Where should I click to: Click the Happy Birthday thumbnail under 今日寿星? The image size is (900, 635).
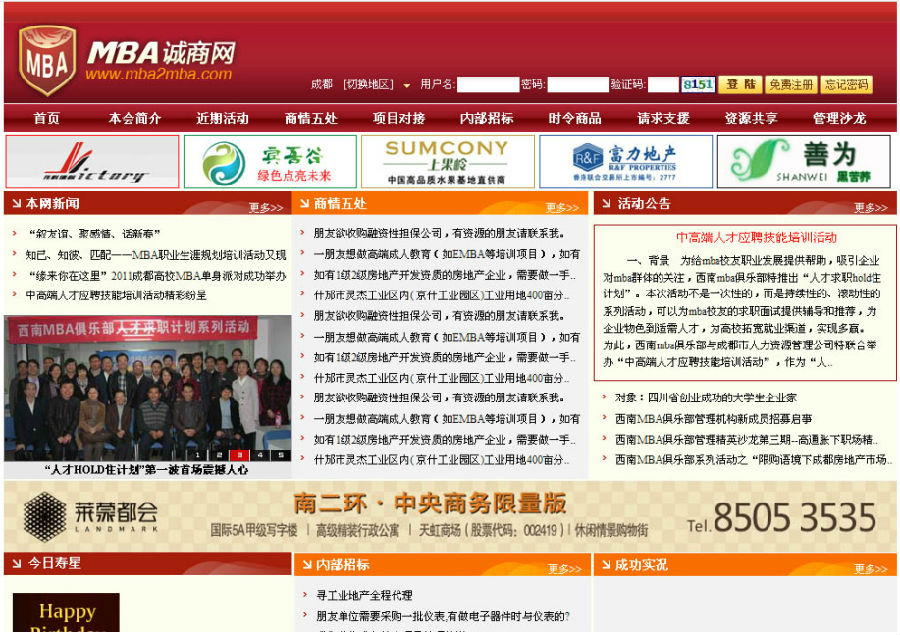(x=66, y=613)
